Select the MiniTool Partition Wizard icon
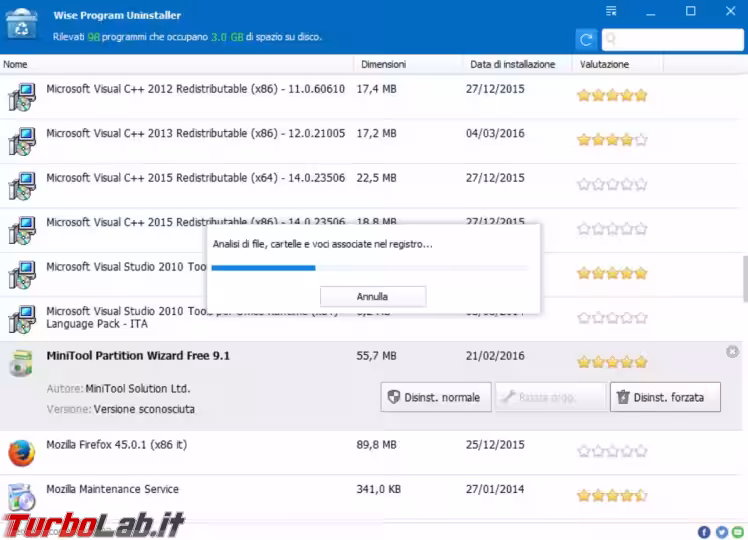The image size is (748, 540). pos(21,364)
